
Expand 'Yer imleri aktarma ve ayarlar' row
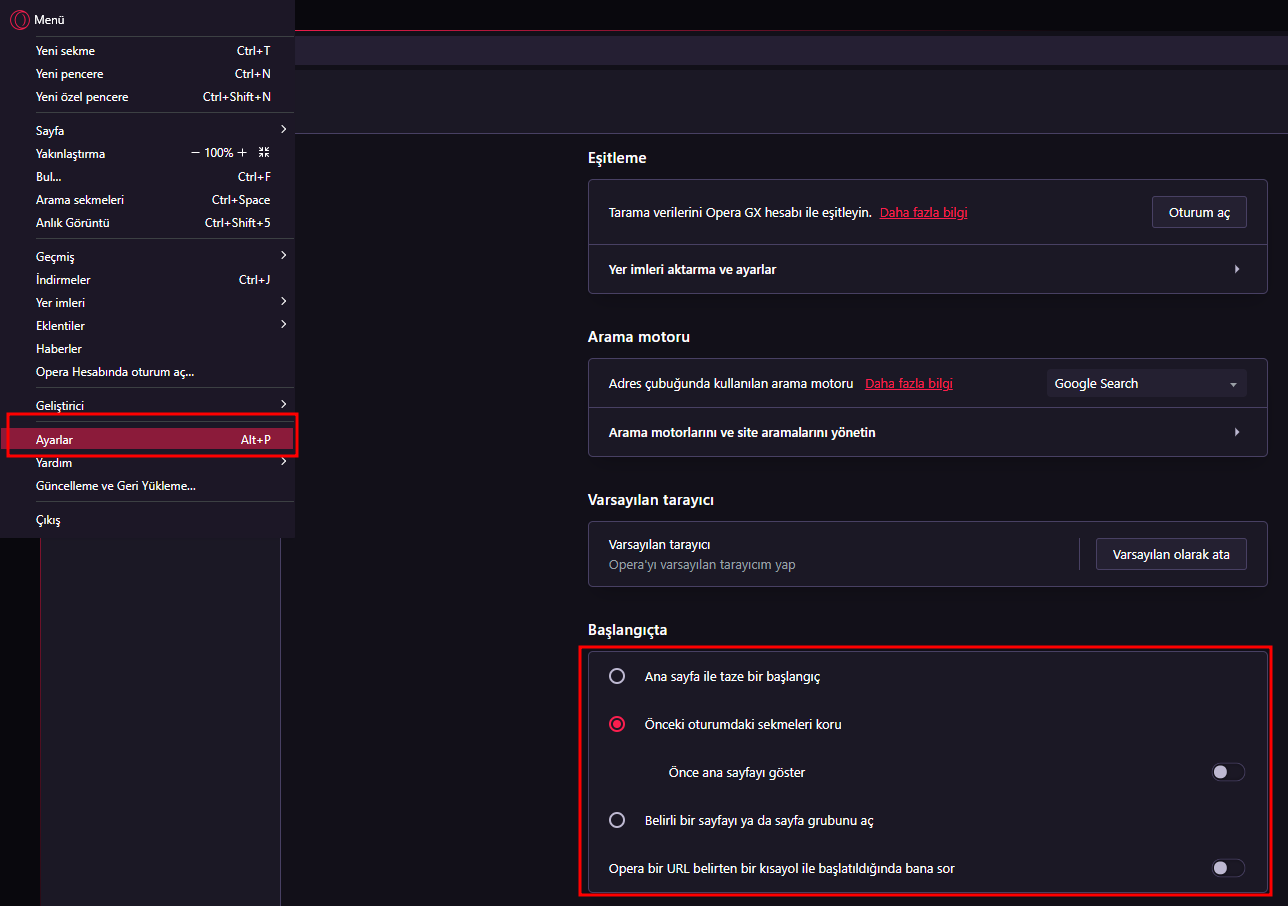(x=927, y=269)
